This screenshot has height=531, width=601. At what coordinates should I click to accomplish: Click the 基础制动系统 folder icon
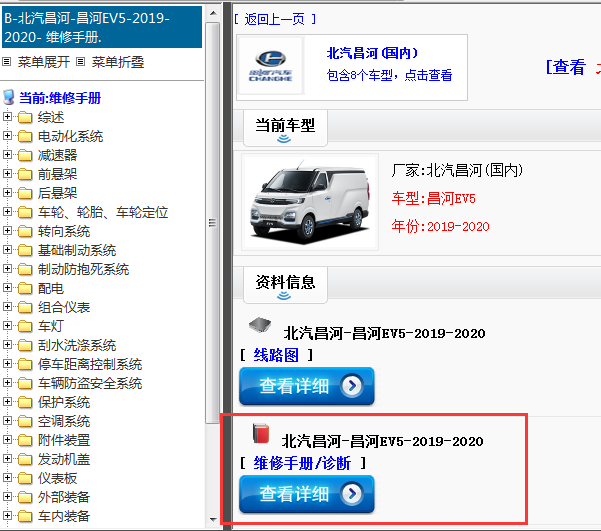click(25, 250)
